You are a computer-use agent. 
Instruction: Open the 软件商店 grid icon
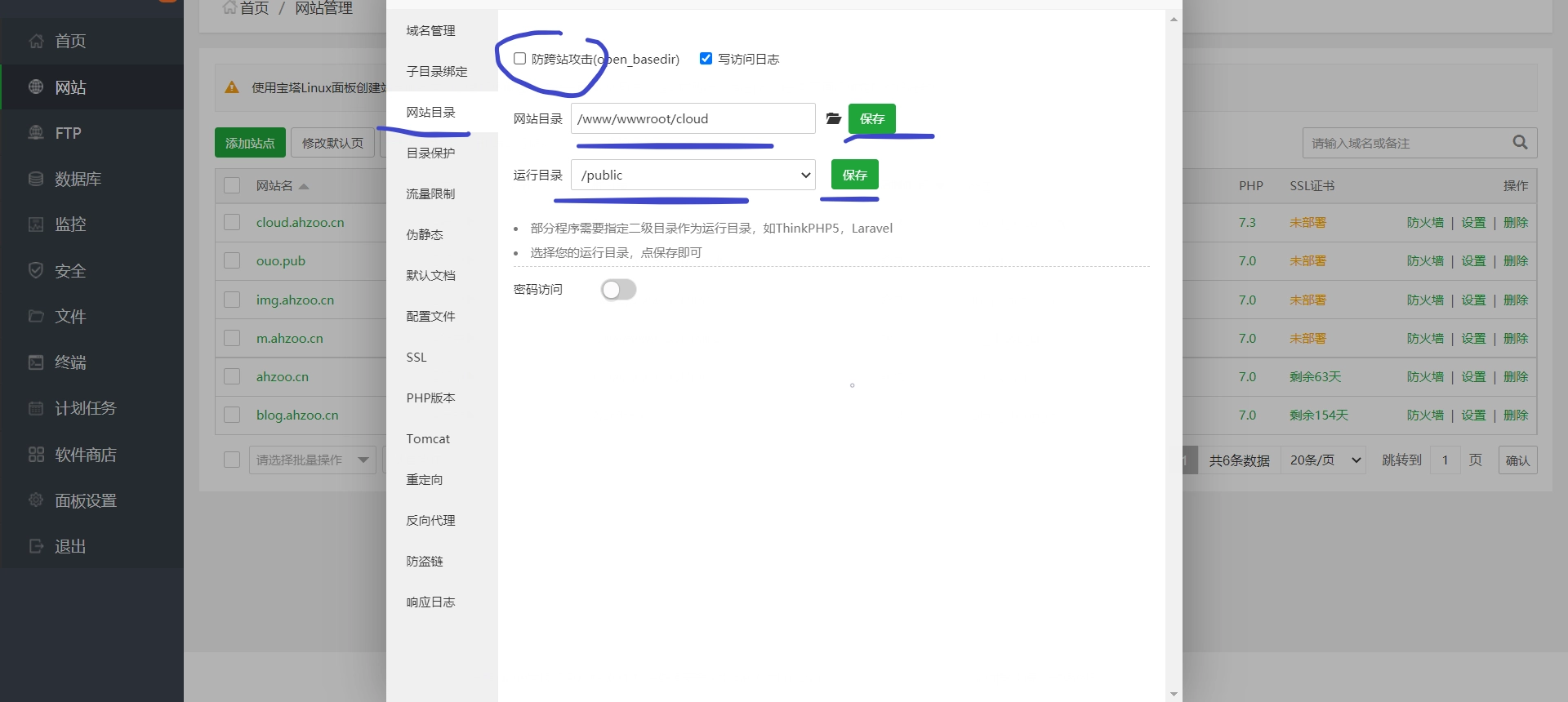[x=36, y=454]
